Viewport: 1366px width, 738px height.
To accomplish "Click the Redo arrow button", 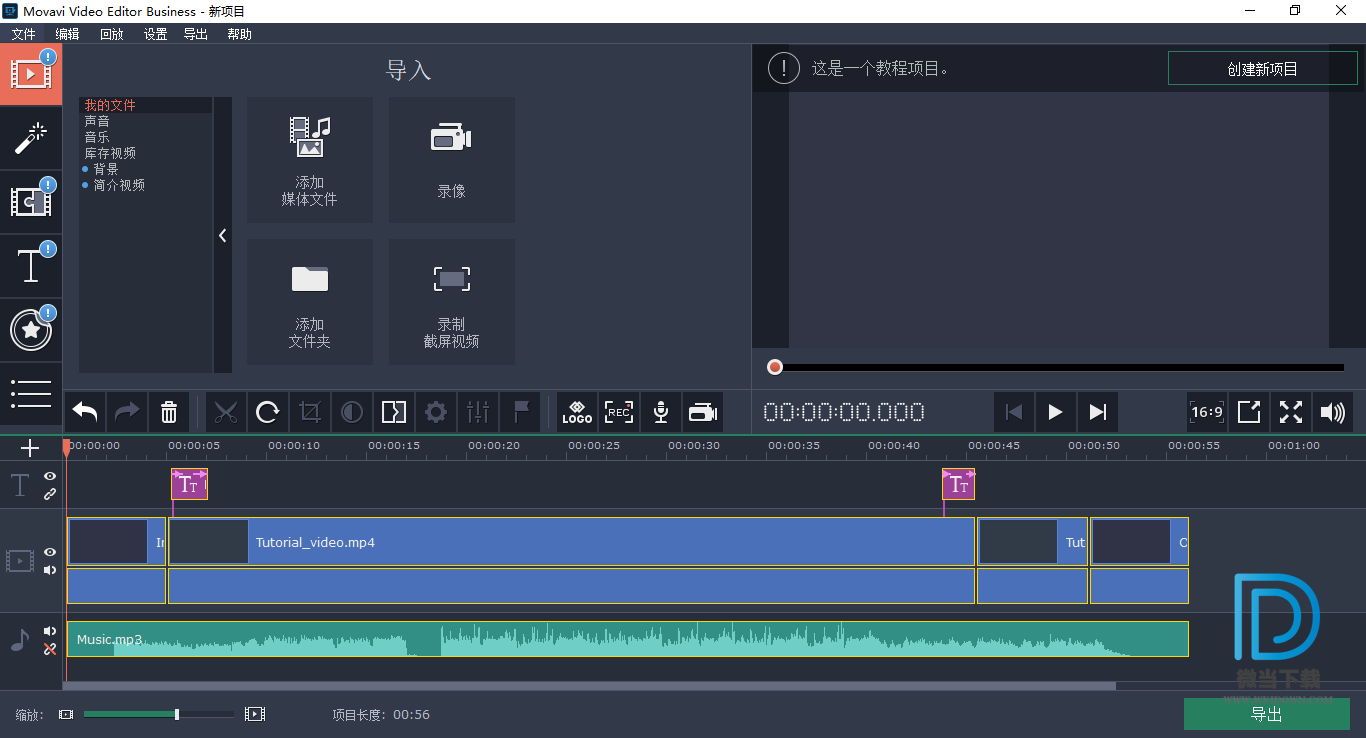I will pyautogui.click(x=127, y=412).
